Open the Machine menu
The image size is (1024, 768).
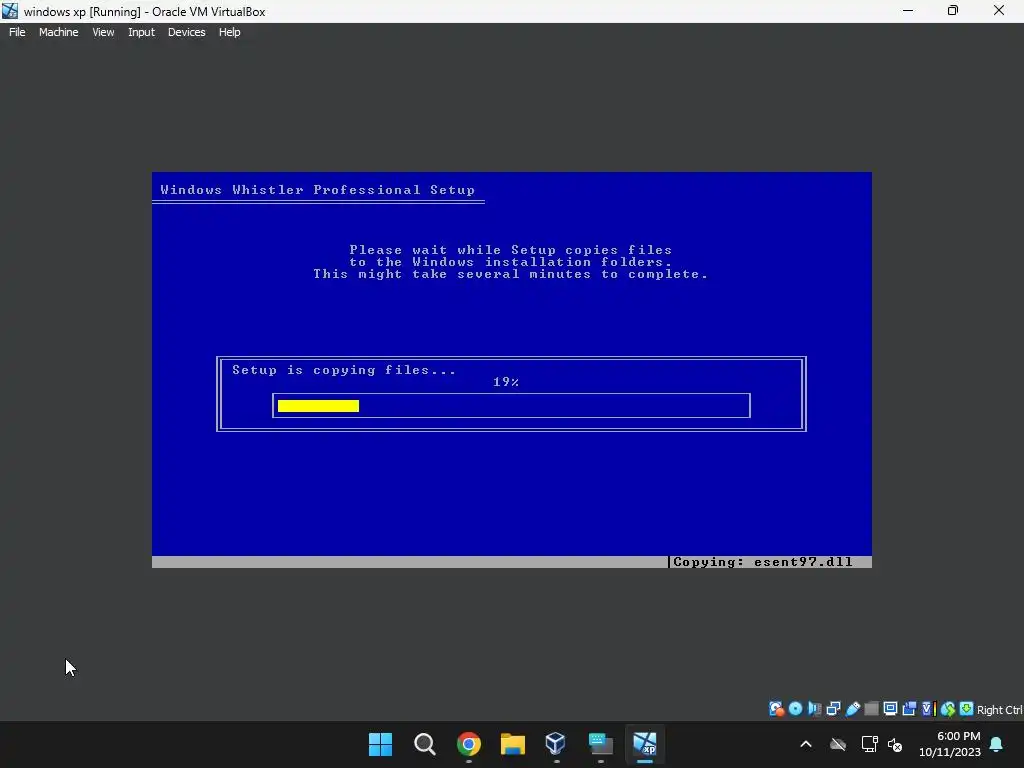click(59, 32)
